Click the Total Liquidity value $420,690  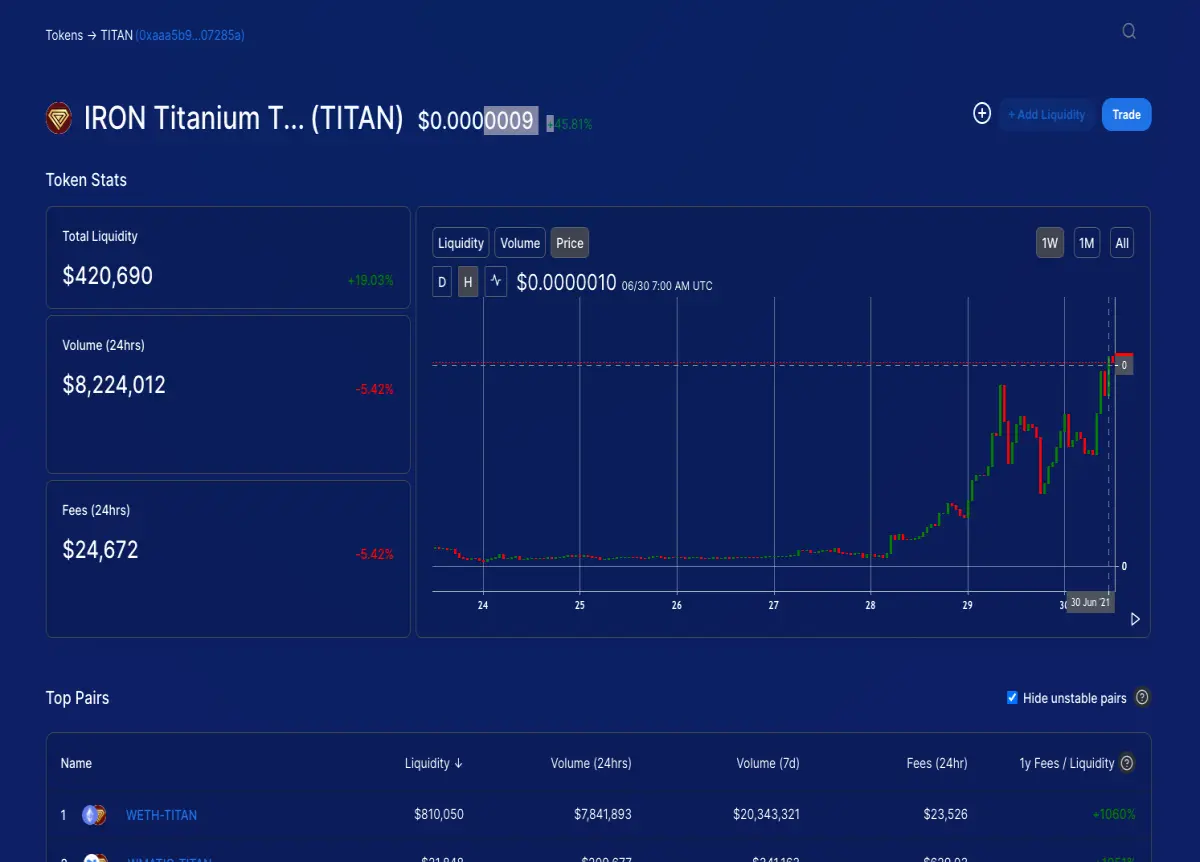point(108,276)
